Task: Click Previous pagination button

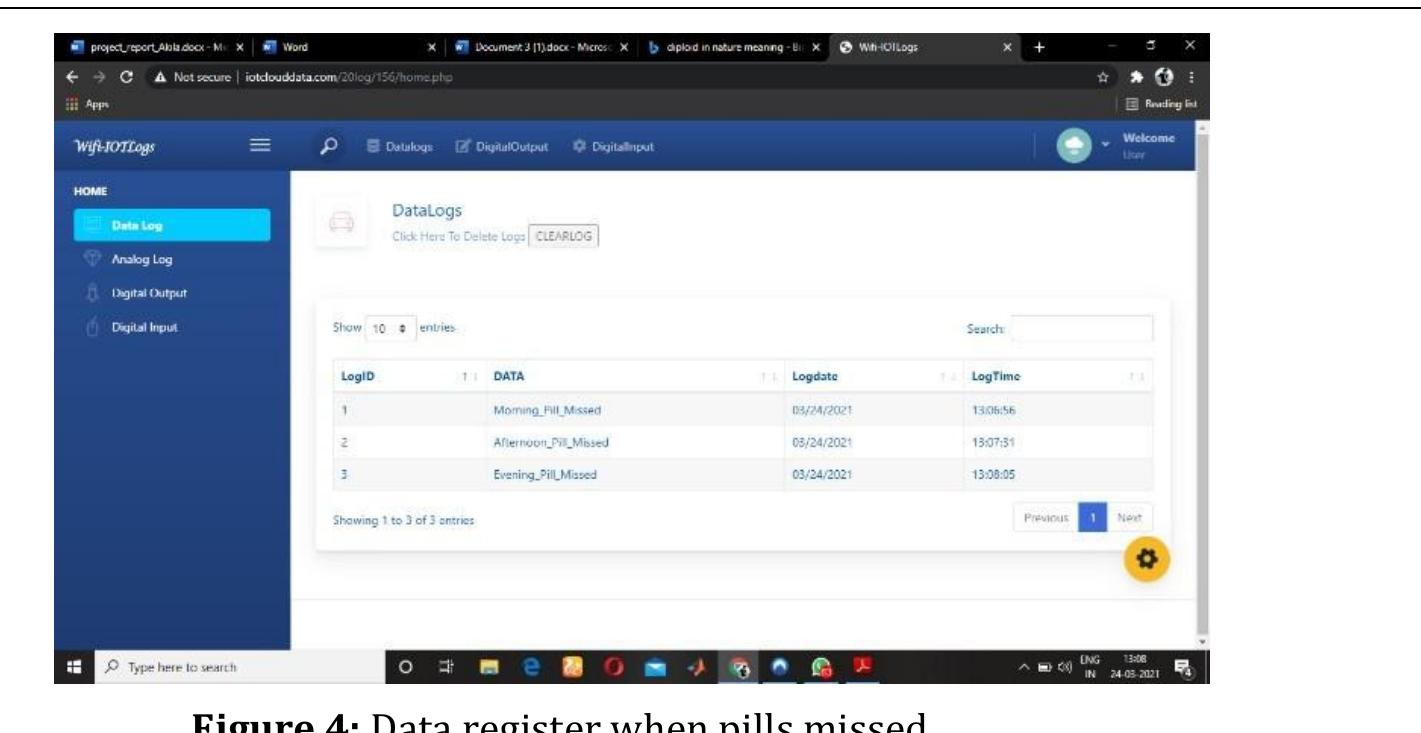Action: [x=1047, y=518]
